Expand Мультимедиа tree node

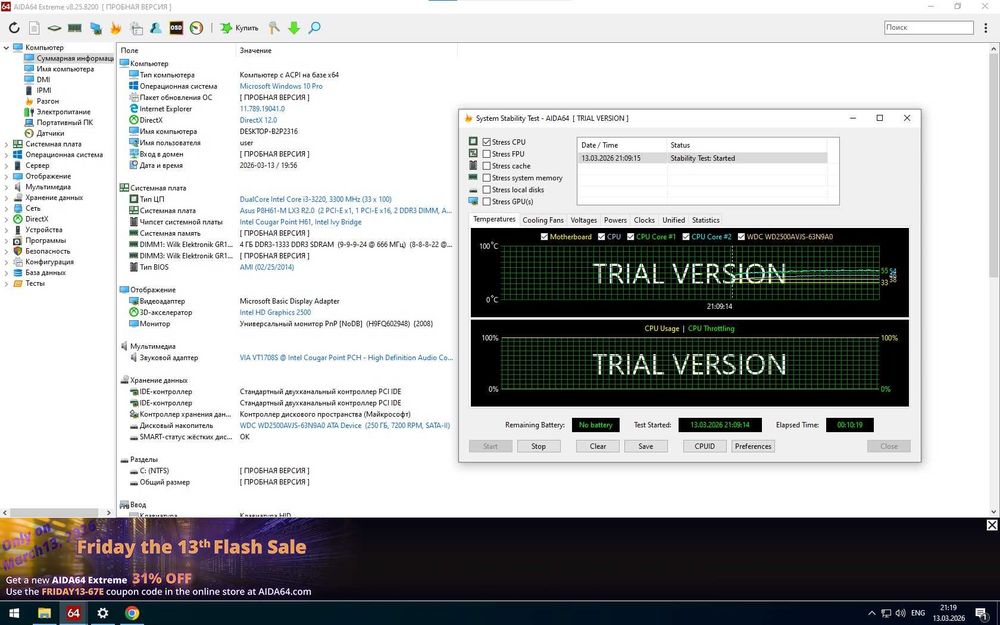[x=6, y=187]
